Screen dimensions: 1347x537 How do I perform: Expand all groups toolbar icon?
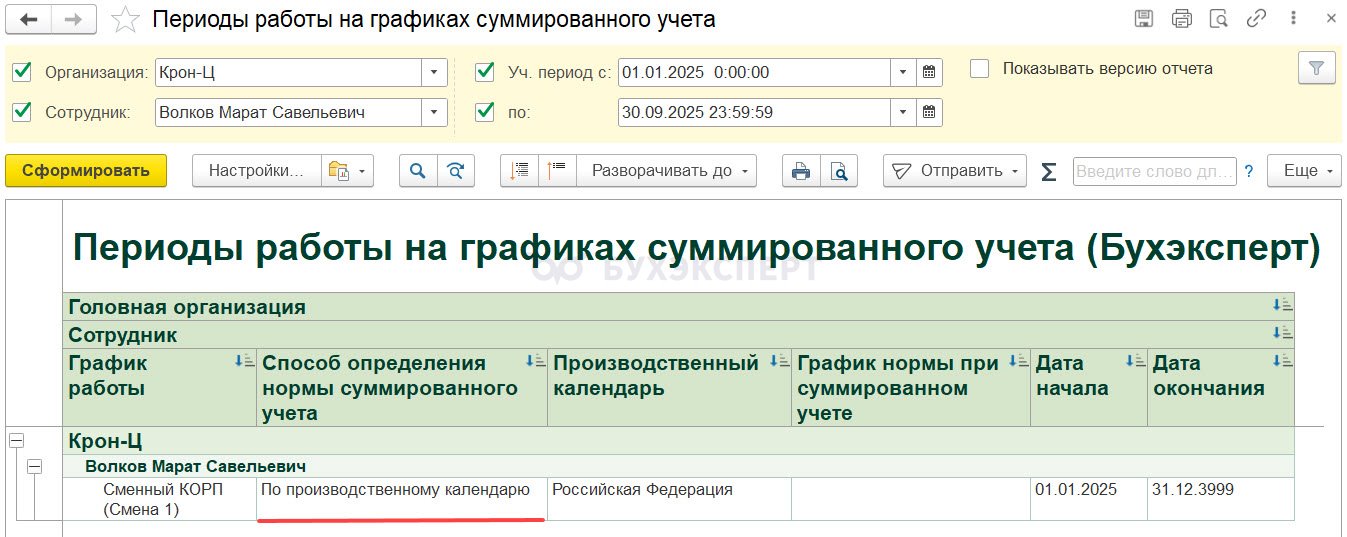[x=557, y=171]
